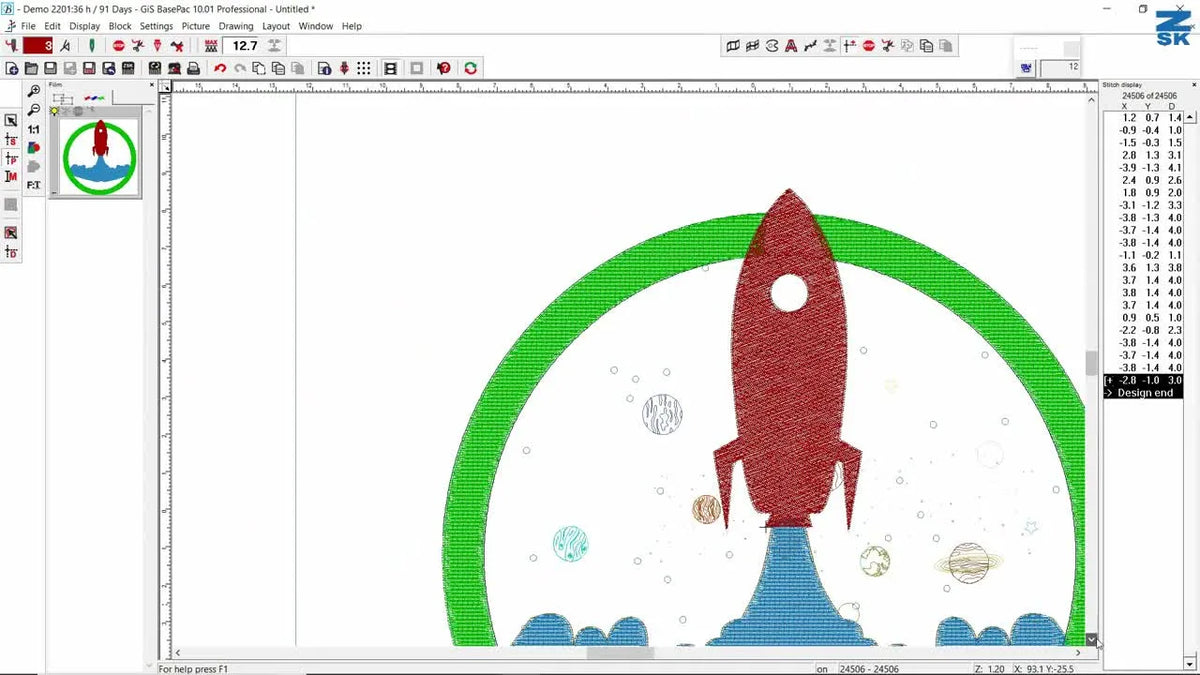Click stitch row -3.9 -1.3 4.1
This screenshot has width=1200, height=675.
tap(1143, 168)
